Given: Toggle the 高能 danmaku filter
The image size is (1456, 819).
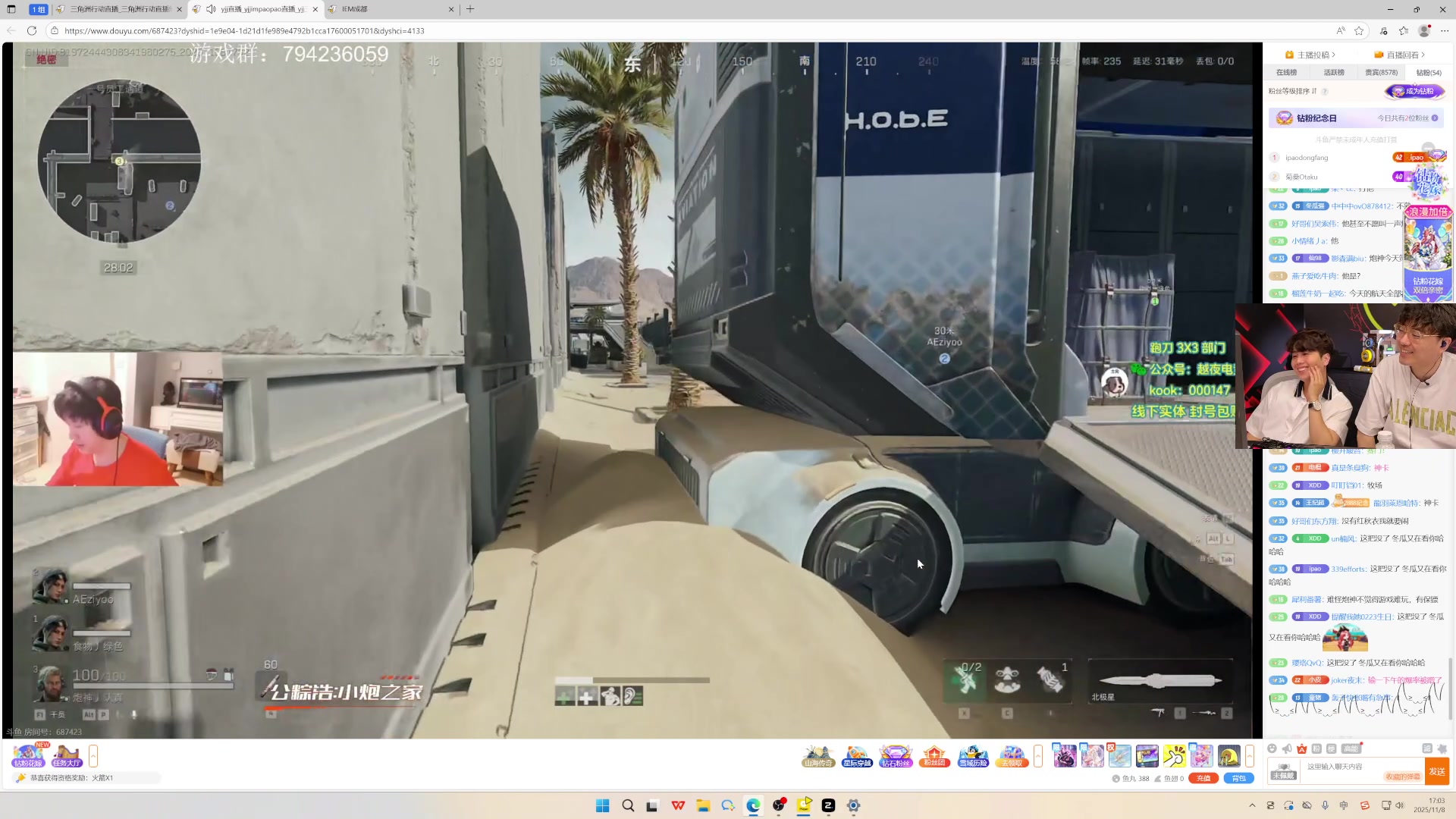Looking at the screenshot, I should pyautogui.click(x=1351, y=749).
